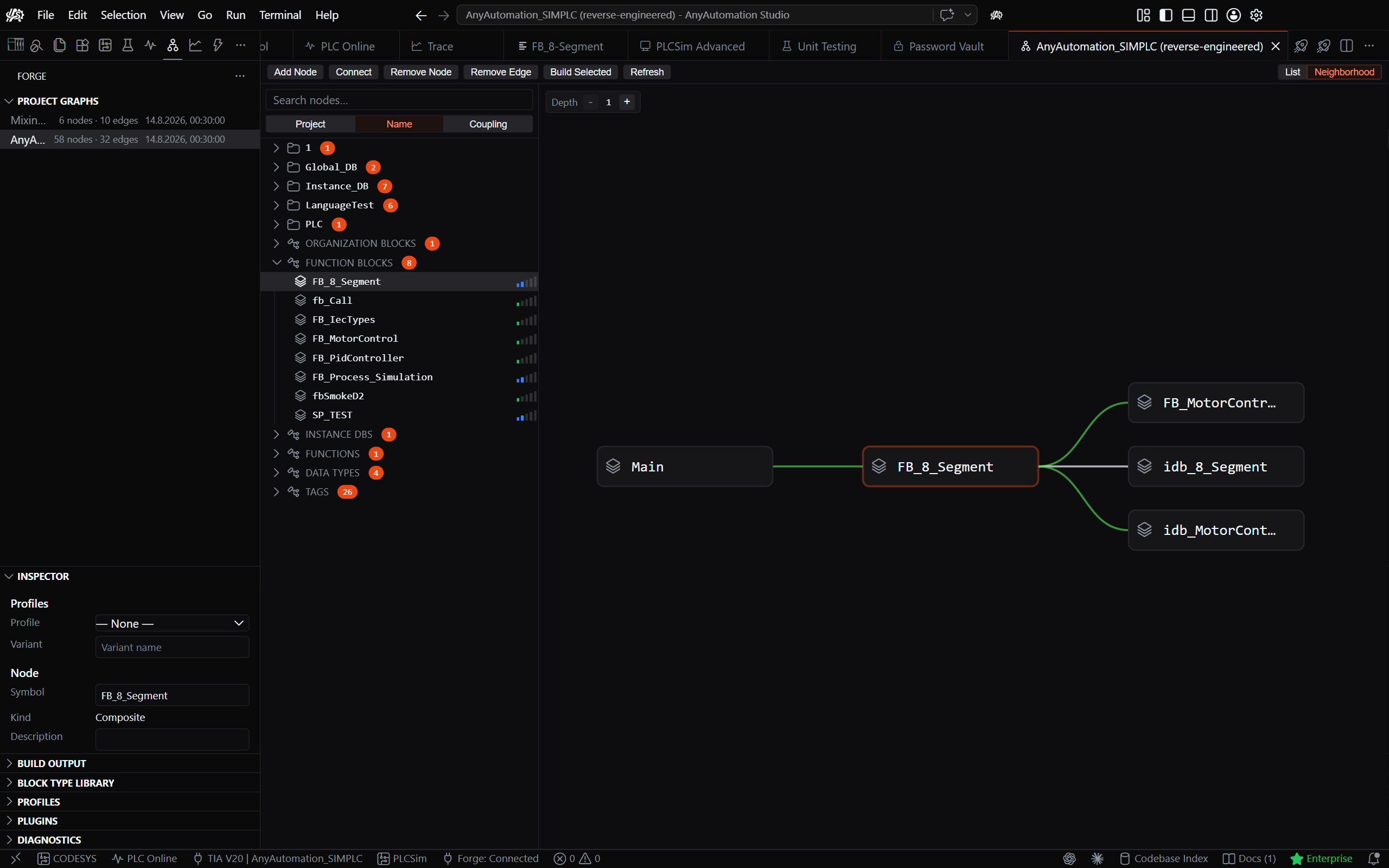Viewport: 1389px width, 868px height.
Task: Click the Add Node button
Action: pyautogui.click(x=295, y=72)
